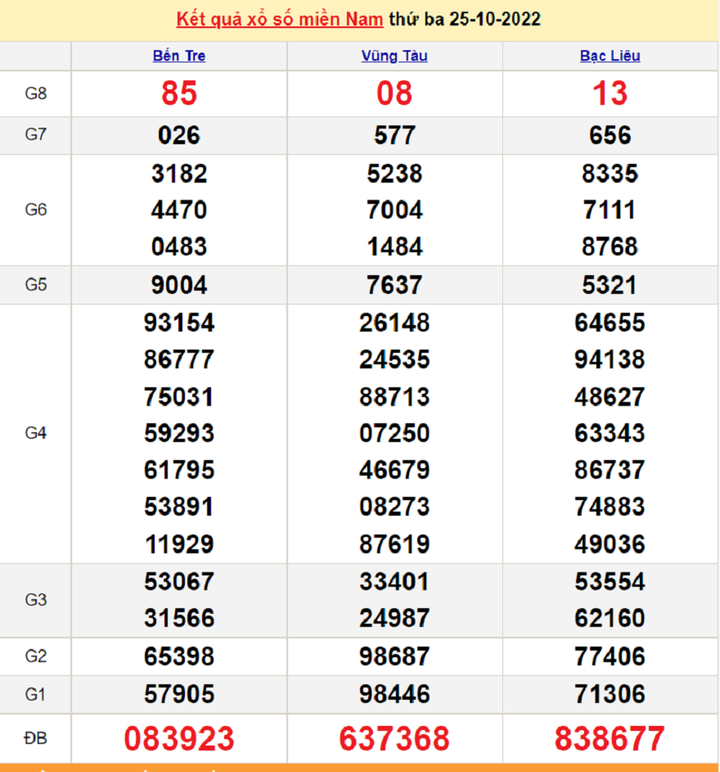Click Vũng Tàu G8 result 08
The height and width of the screenshot is (772, 720).
[x=394, y=94]
